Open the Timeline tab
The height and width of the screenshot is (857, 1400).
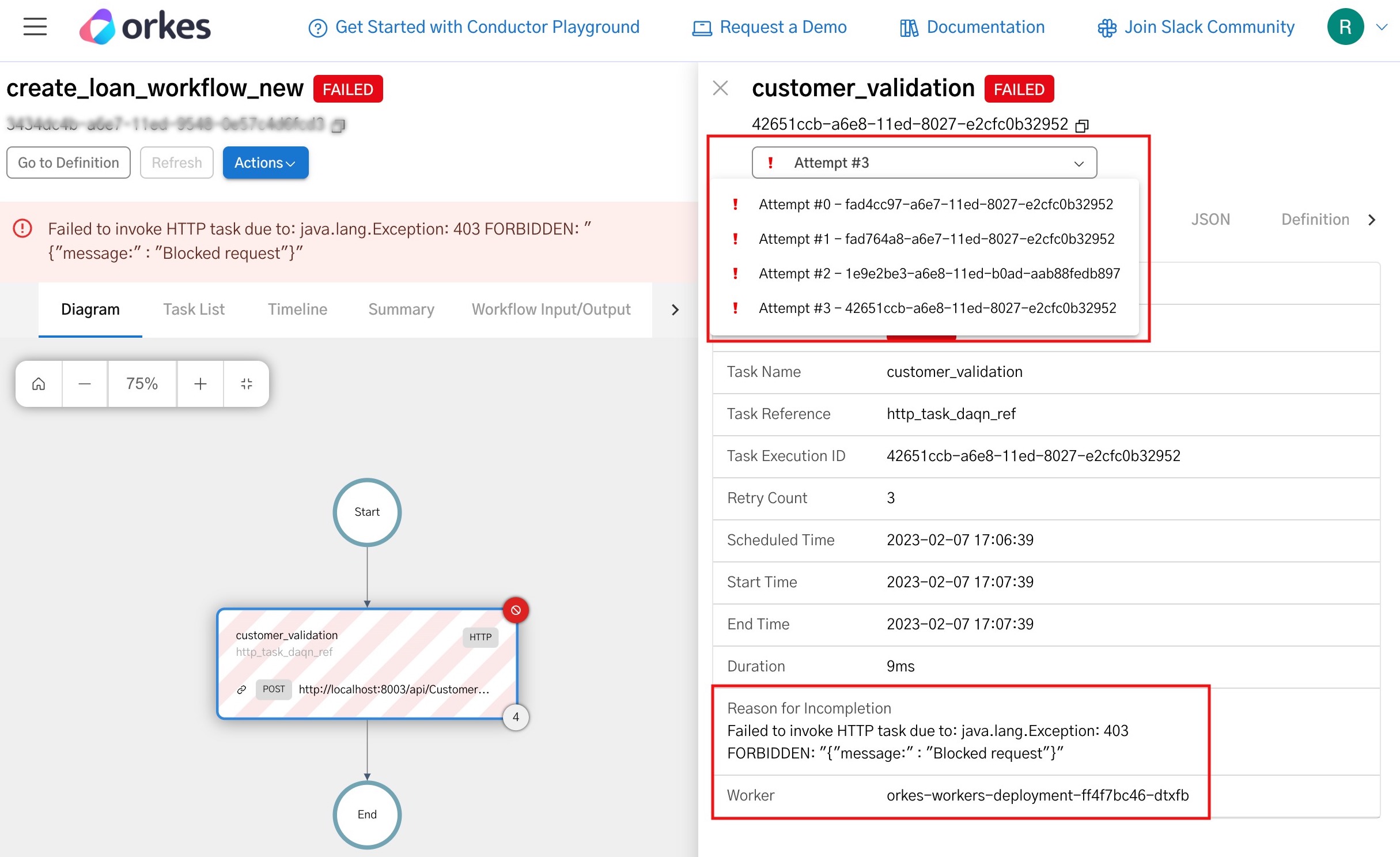[297, 309]
